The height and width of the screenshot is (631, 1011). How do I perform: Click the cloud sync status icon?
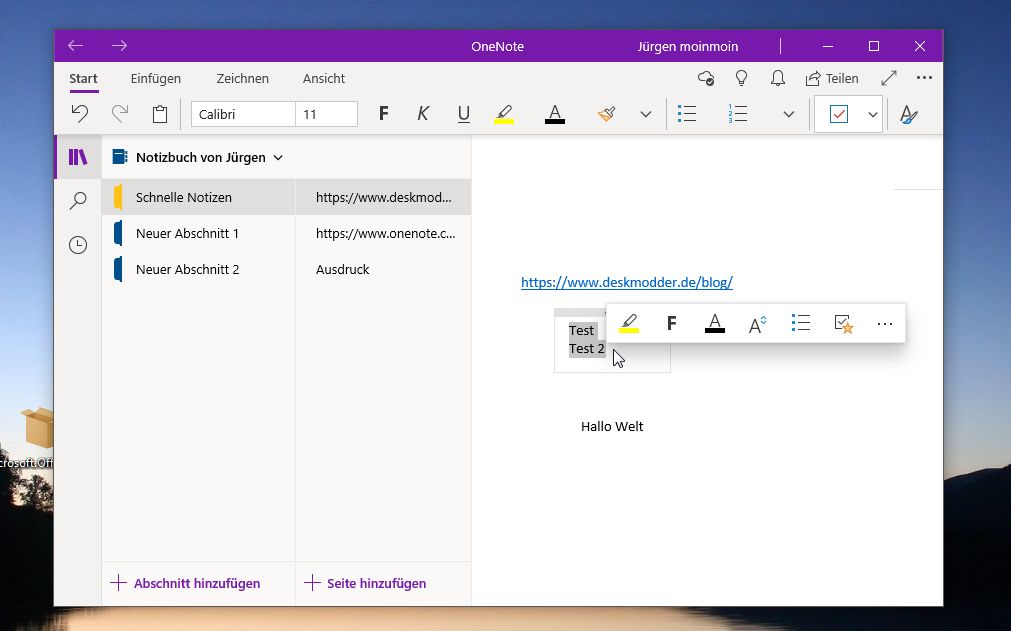(x=706, y=79)
